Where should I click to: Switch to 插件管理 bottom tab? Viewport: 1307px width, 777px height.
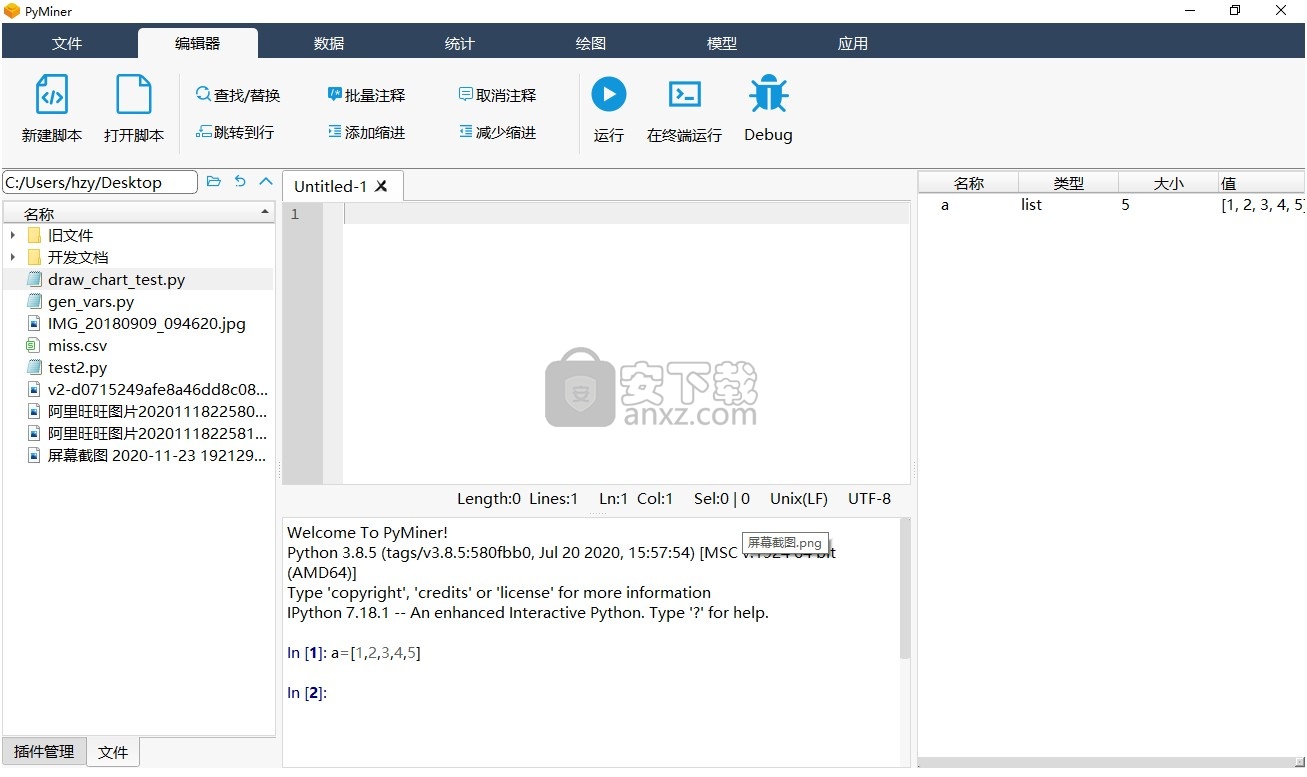[x=44, y=751]
